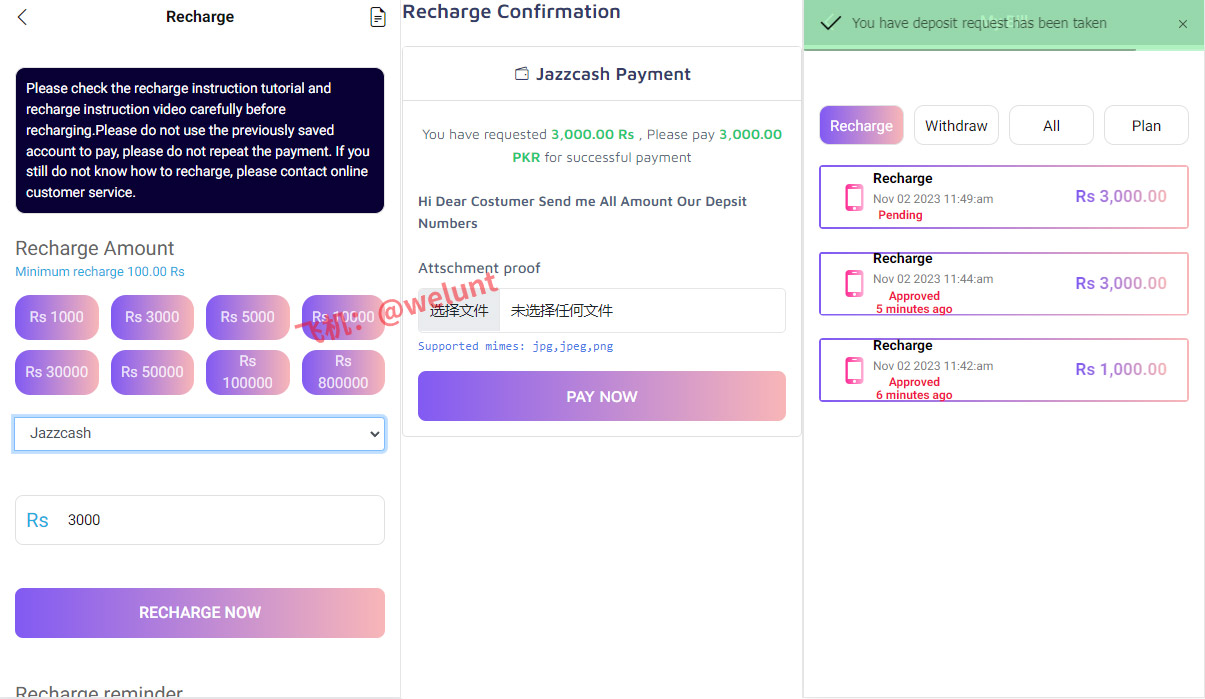This screenshot has width=1205, height=699.
Task: Close the deposit request notification
Action: (x=1183, y=24)
